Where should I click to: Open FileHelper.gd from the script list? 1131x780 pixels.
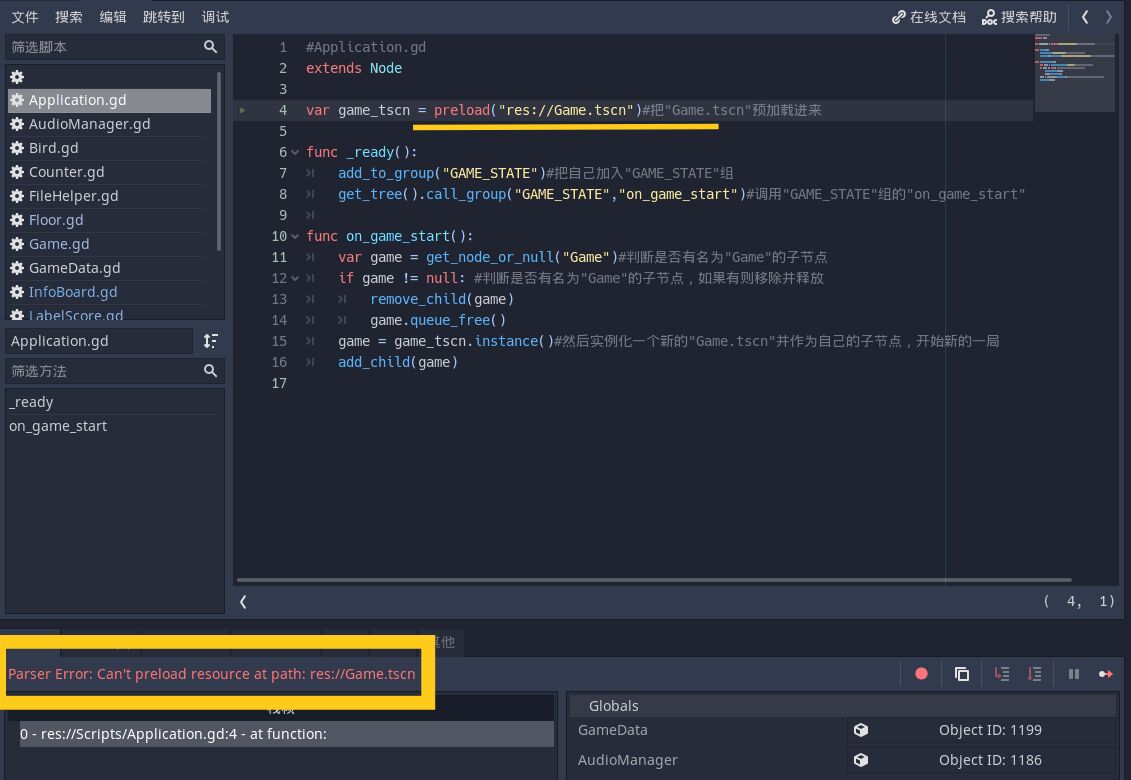click(x=109, y=196)
